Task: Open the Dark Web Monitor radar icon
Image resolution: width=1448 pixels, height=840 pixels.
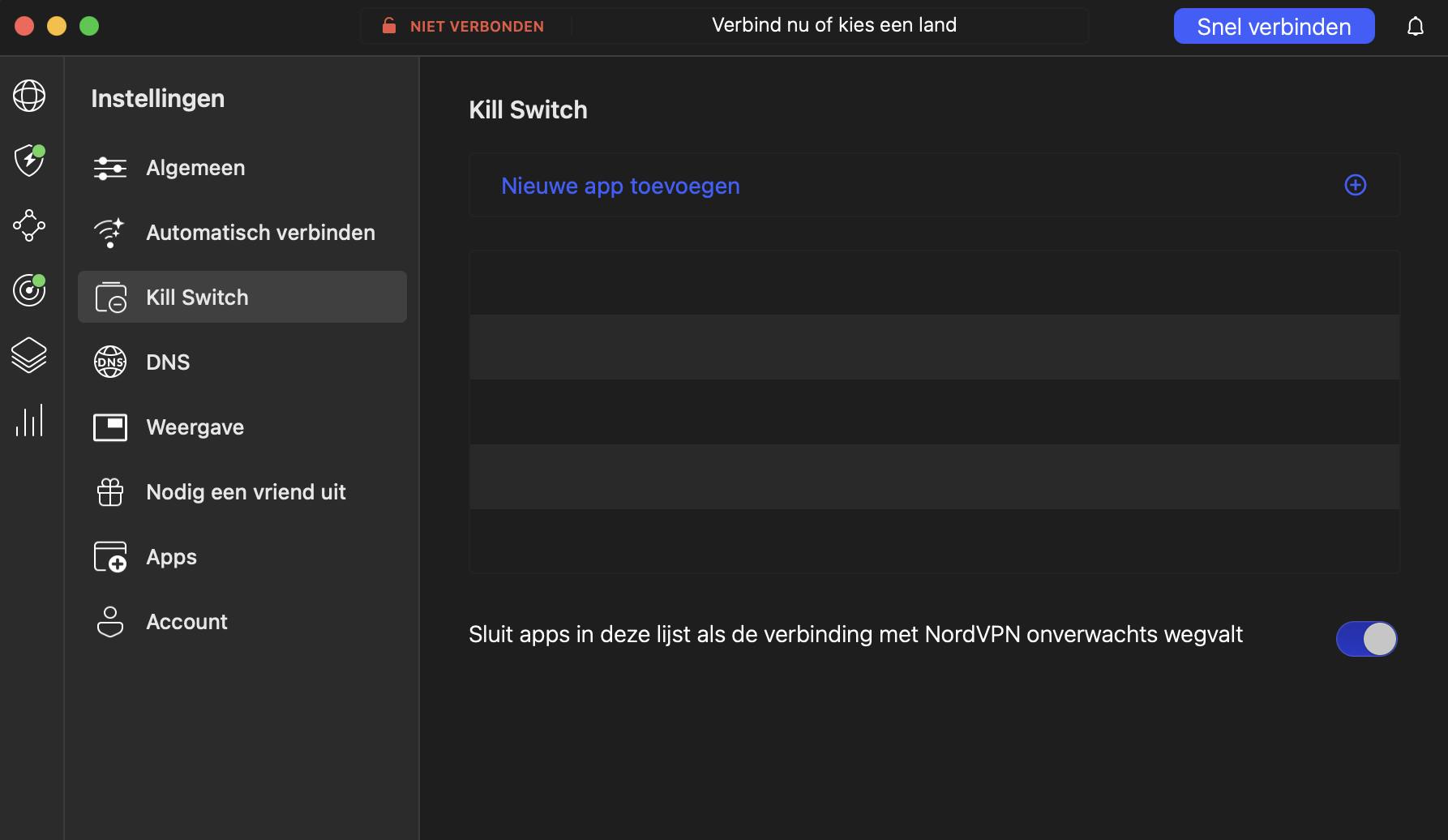Action: (29, 290)
